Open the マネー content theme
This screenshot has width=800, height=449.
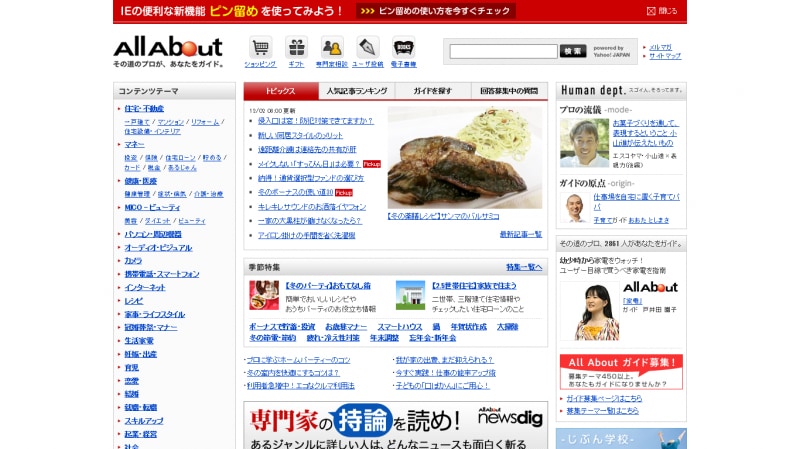tap(134, 144)
